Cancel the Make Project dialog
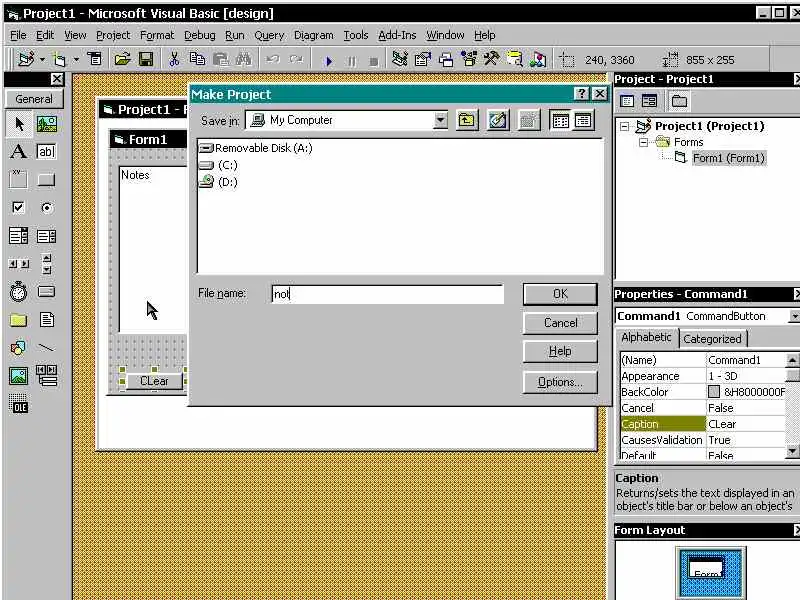Screen dimensions: 800x600 (x=560, y=323)
